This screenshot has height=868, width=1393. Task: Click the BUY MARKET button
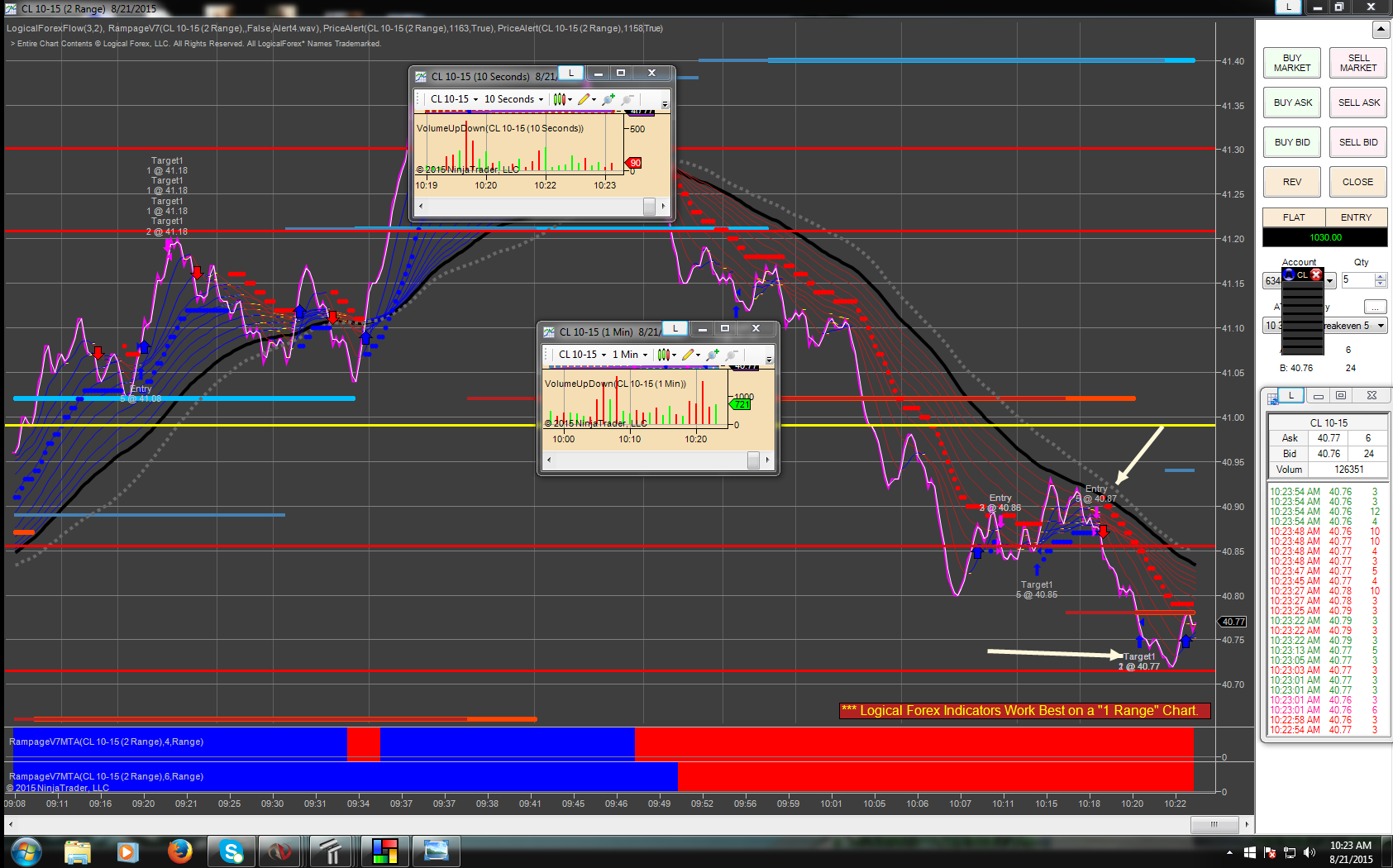[x=1292, y=63]
